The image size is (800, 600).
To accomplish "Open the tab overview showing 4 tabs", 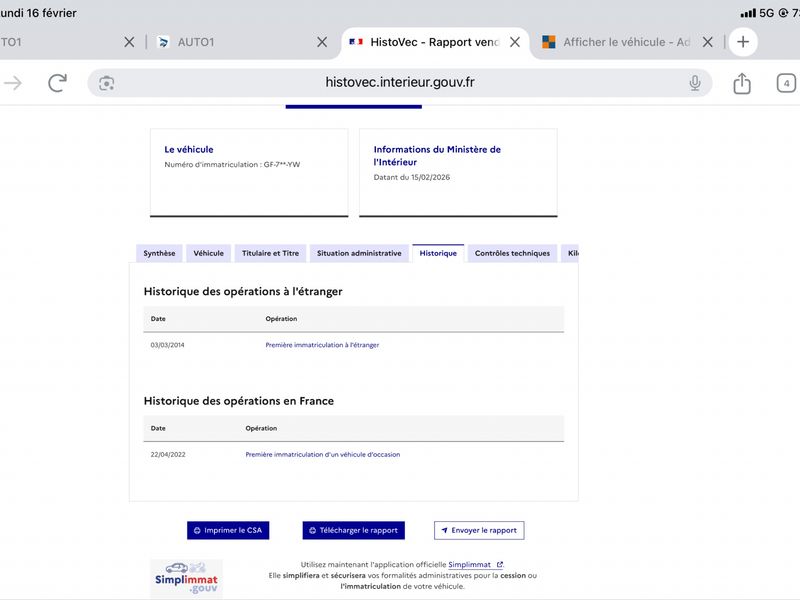I will [x=787, y=83].
